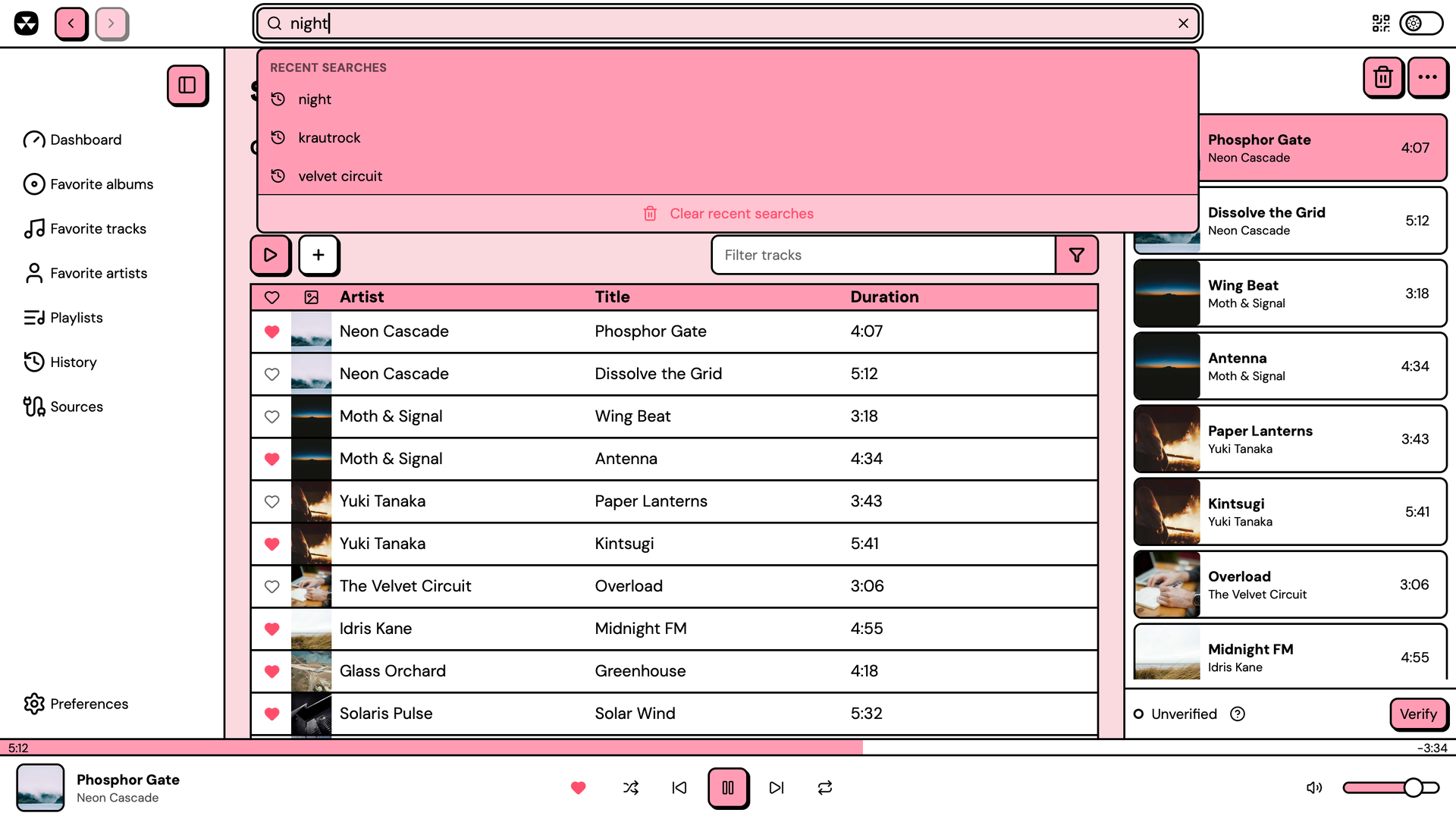
Task: Open Dashboard in the sidebar
Action: pyautogui.click(x=73, y=140)
